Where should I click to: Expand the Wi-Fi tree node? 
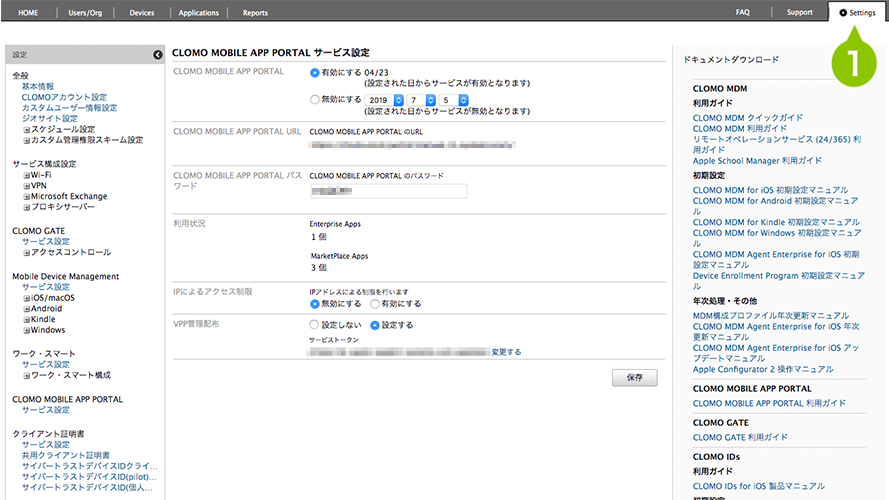click(x=26, y=176)
